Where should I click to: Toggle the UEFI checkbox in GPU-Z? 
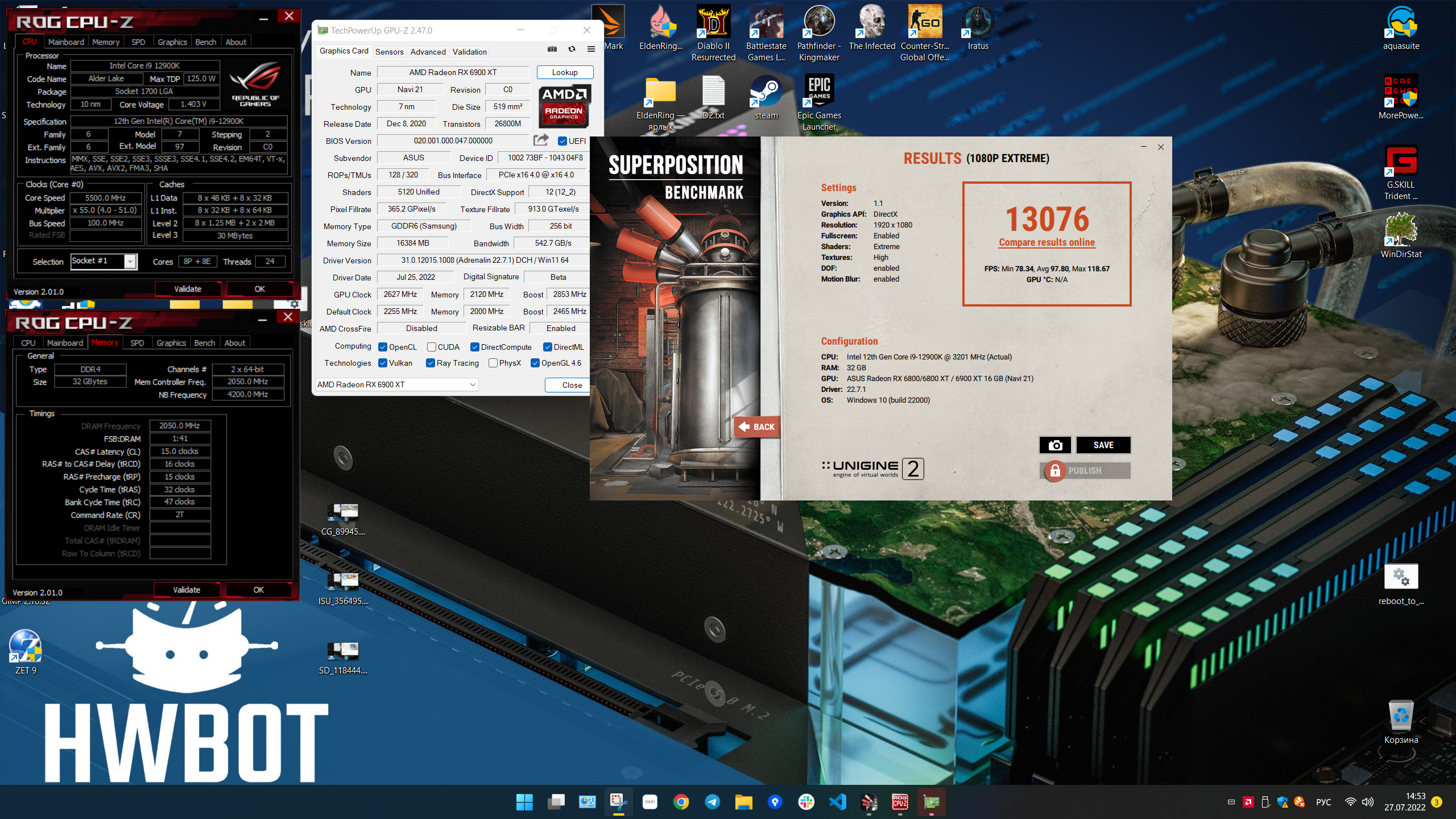click(562, 141)
